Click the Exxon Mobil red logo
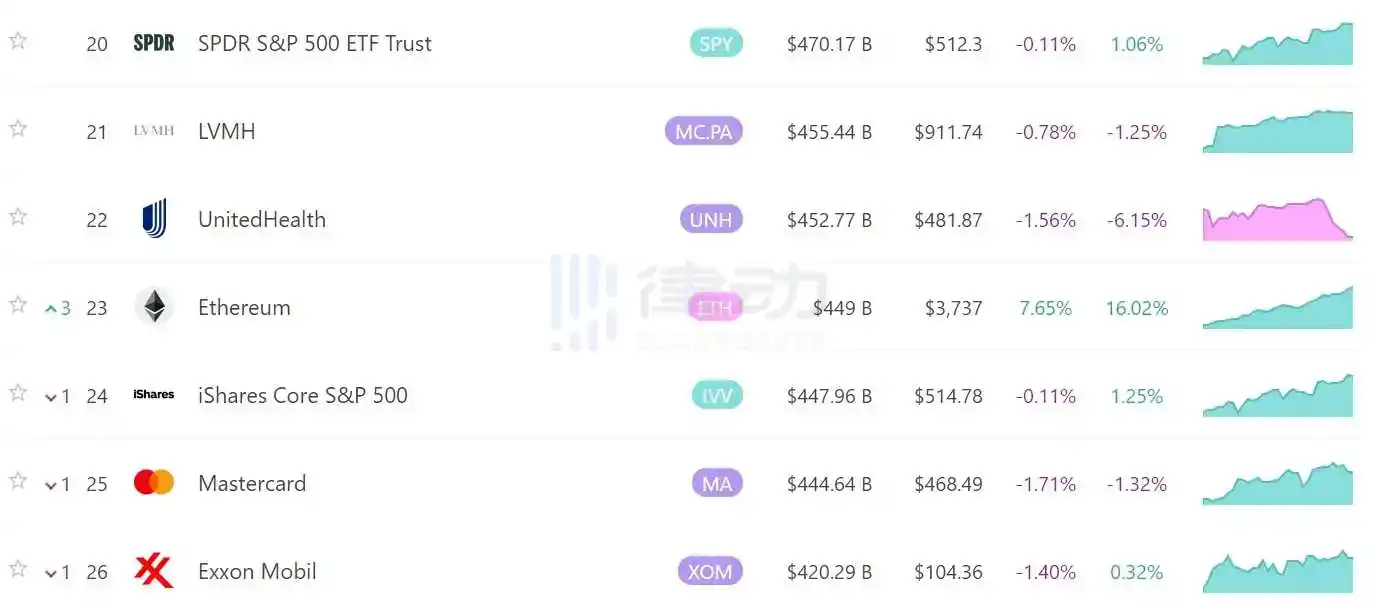The image size is (1377, 605). (x=154, y=571)
